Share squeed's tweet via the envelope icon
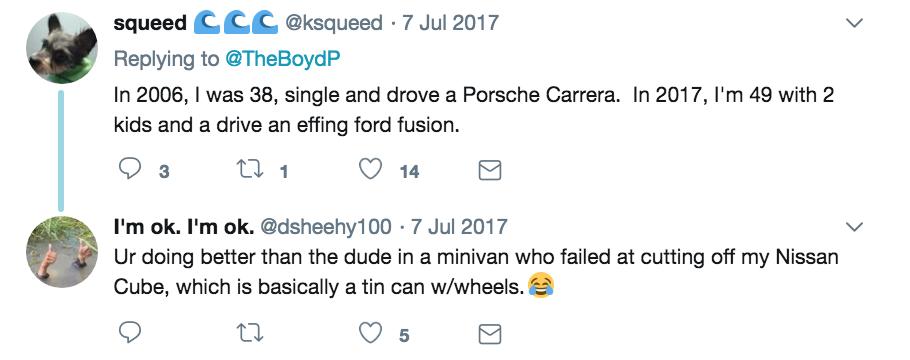 [x=490, y=170]
